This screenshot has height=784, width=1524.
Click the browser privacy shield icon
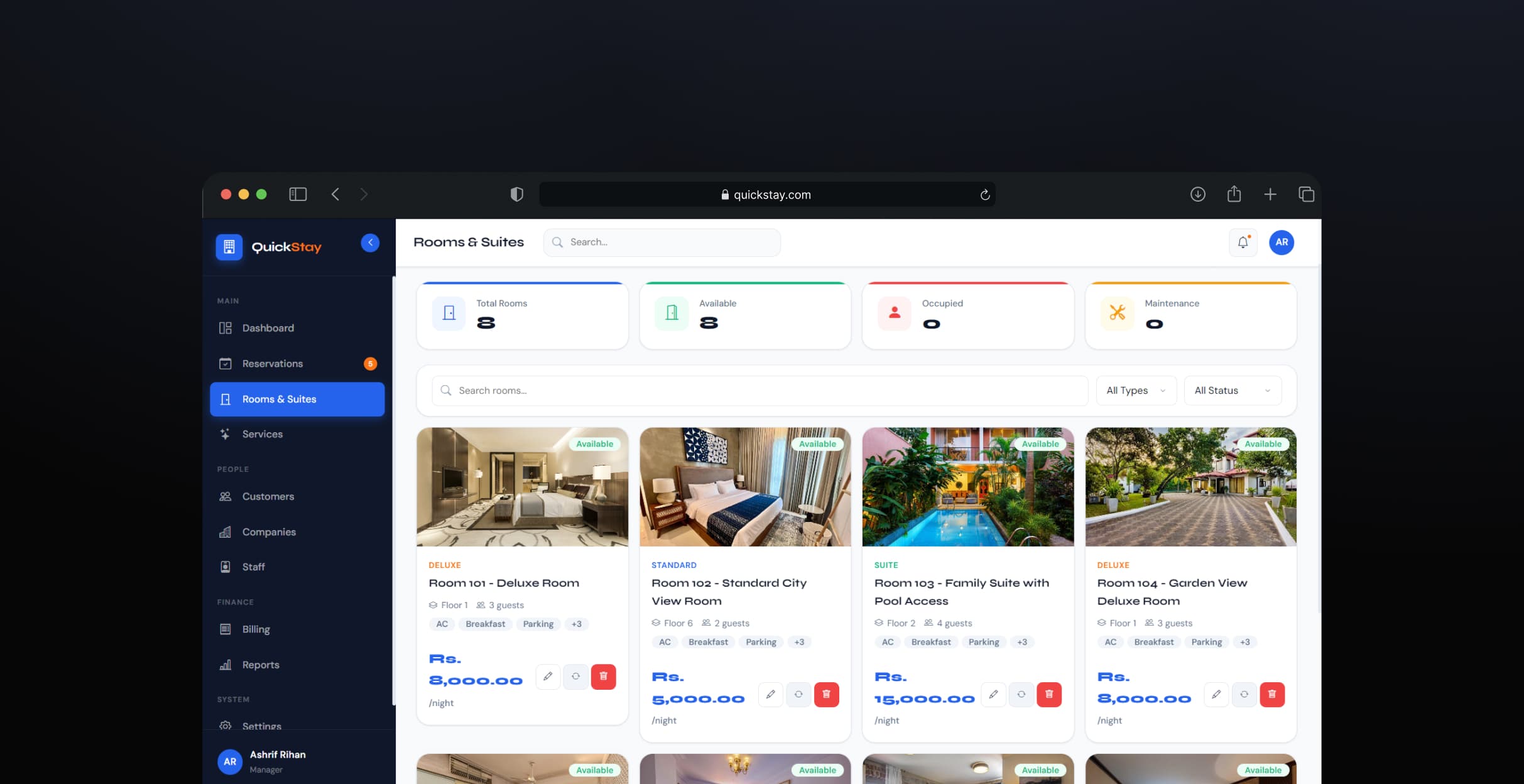(516, 195)
